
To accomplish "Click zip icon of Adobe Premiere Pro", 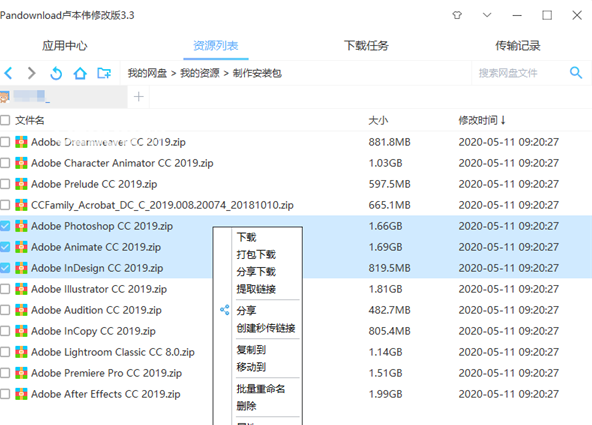I will click(21, 373).
